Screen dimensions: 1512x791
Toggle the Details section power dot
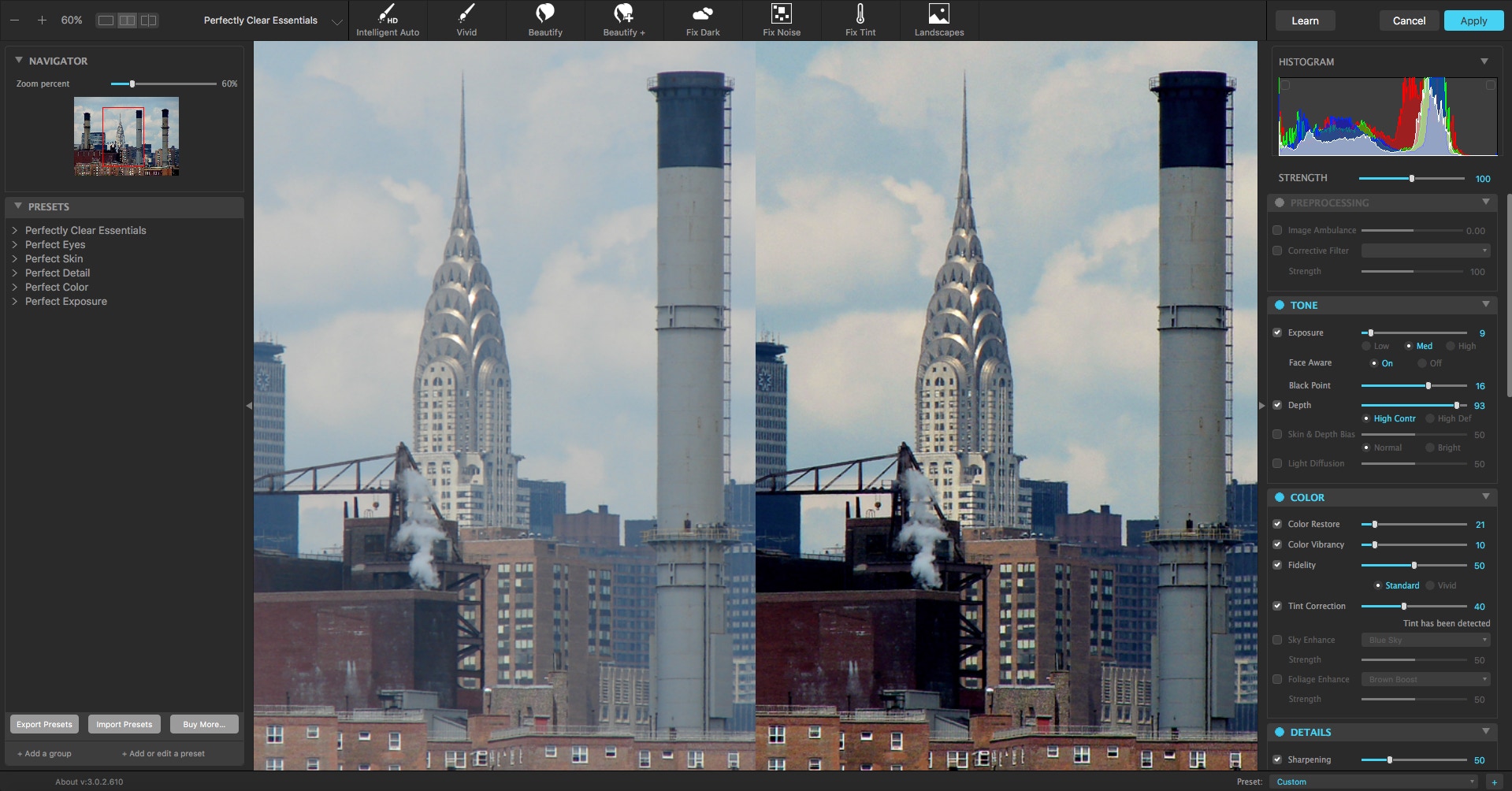[1280, 732]
